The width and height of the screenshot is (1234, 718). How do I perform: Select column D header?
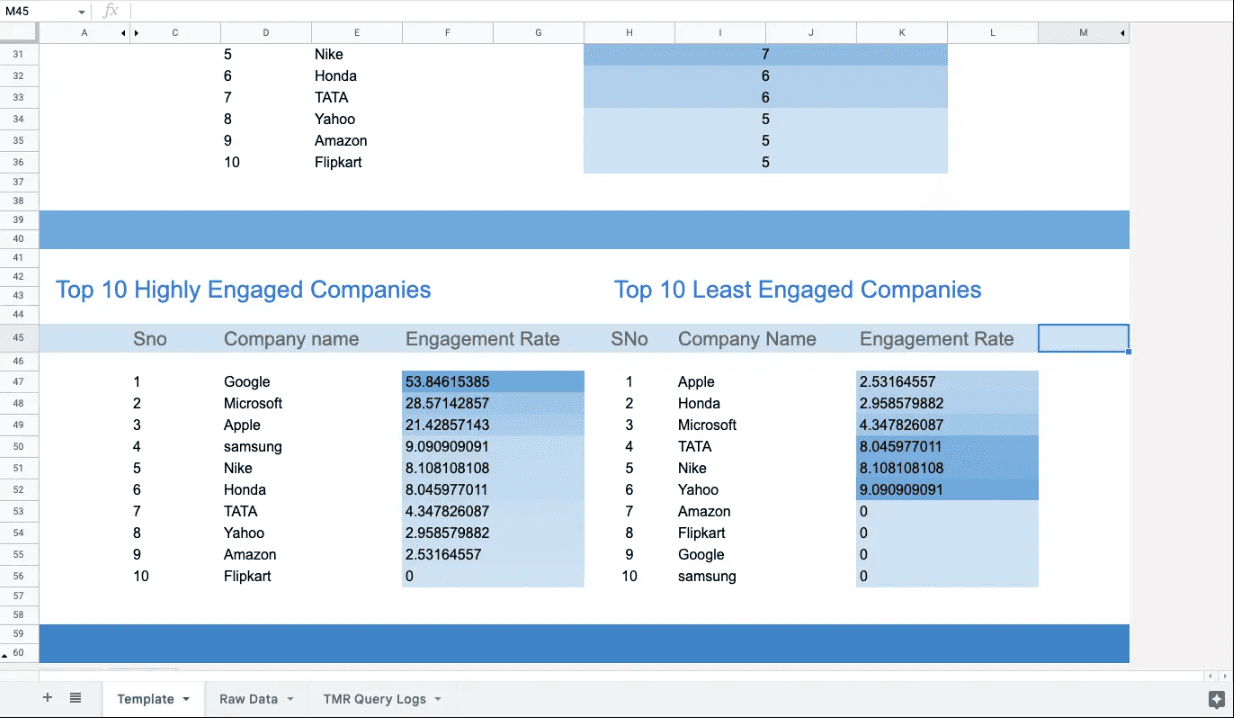(x=266, y=33)
